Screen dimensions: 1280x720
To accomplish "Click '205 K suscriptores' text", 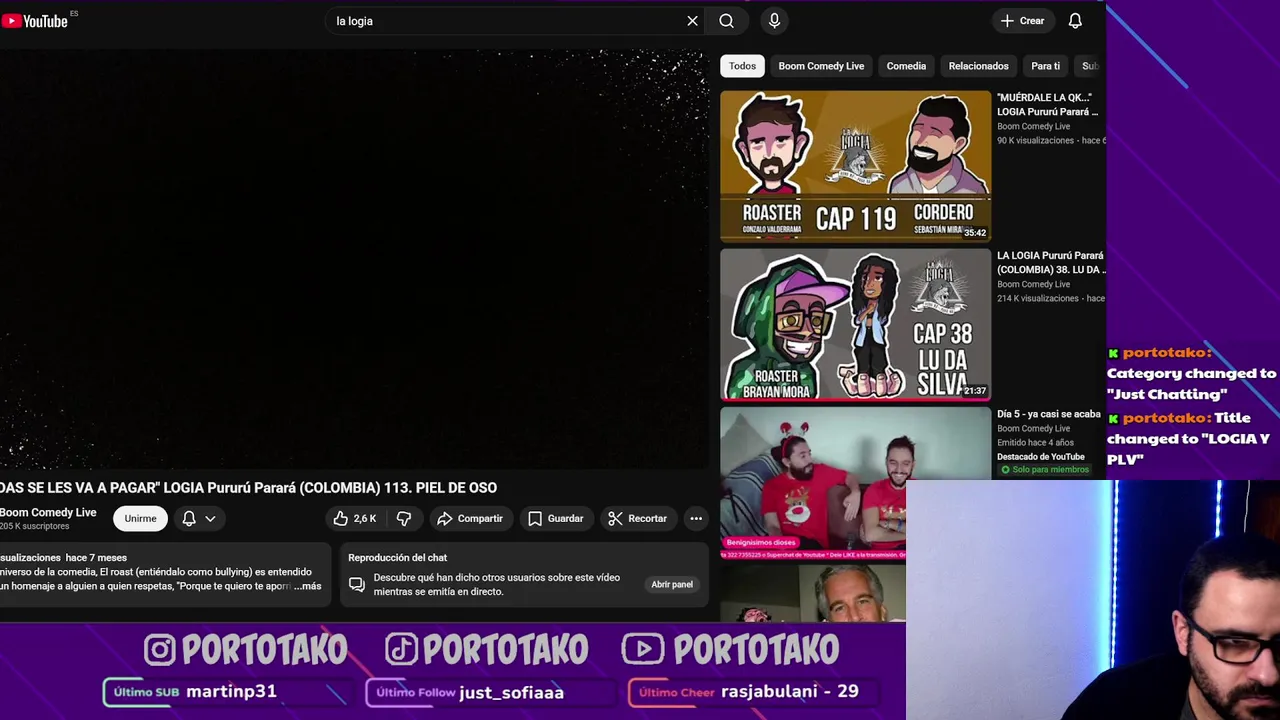I will tap(35, 526).
